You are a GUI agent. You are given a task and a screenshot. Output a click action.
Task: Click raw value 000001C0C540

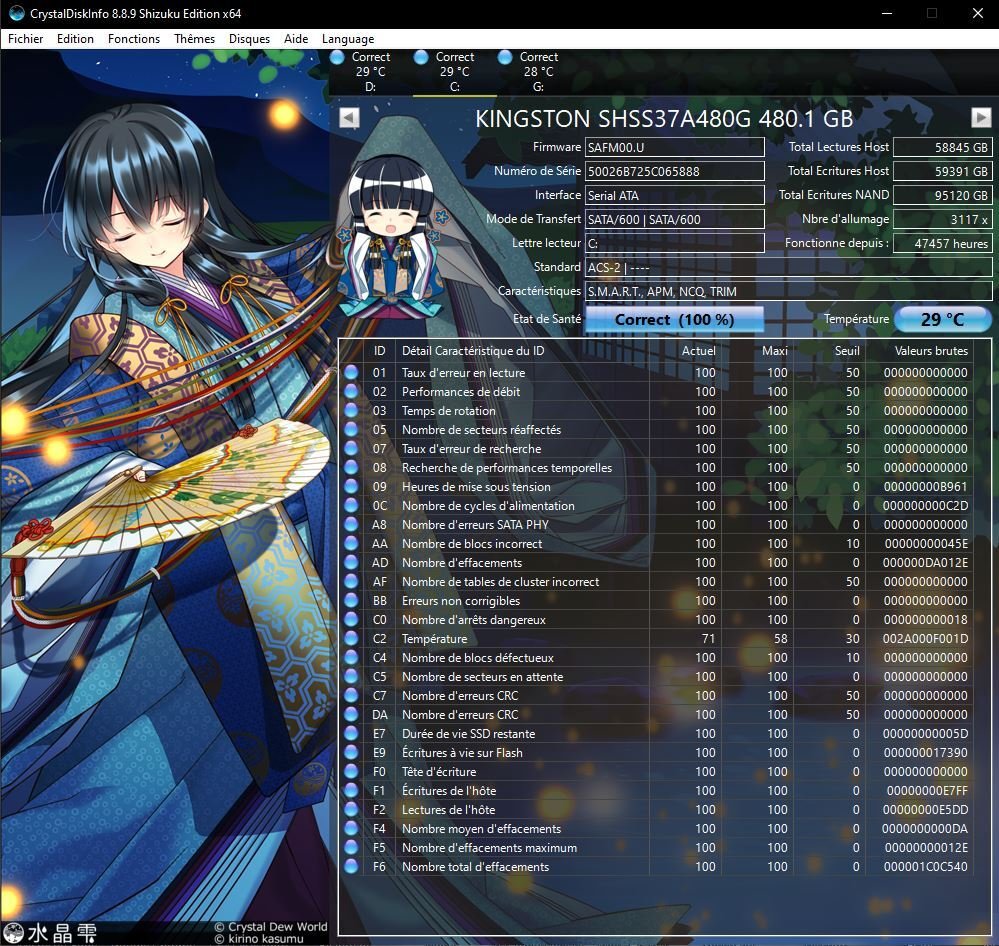[x=925, y=866]
